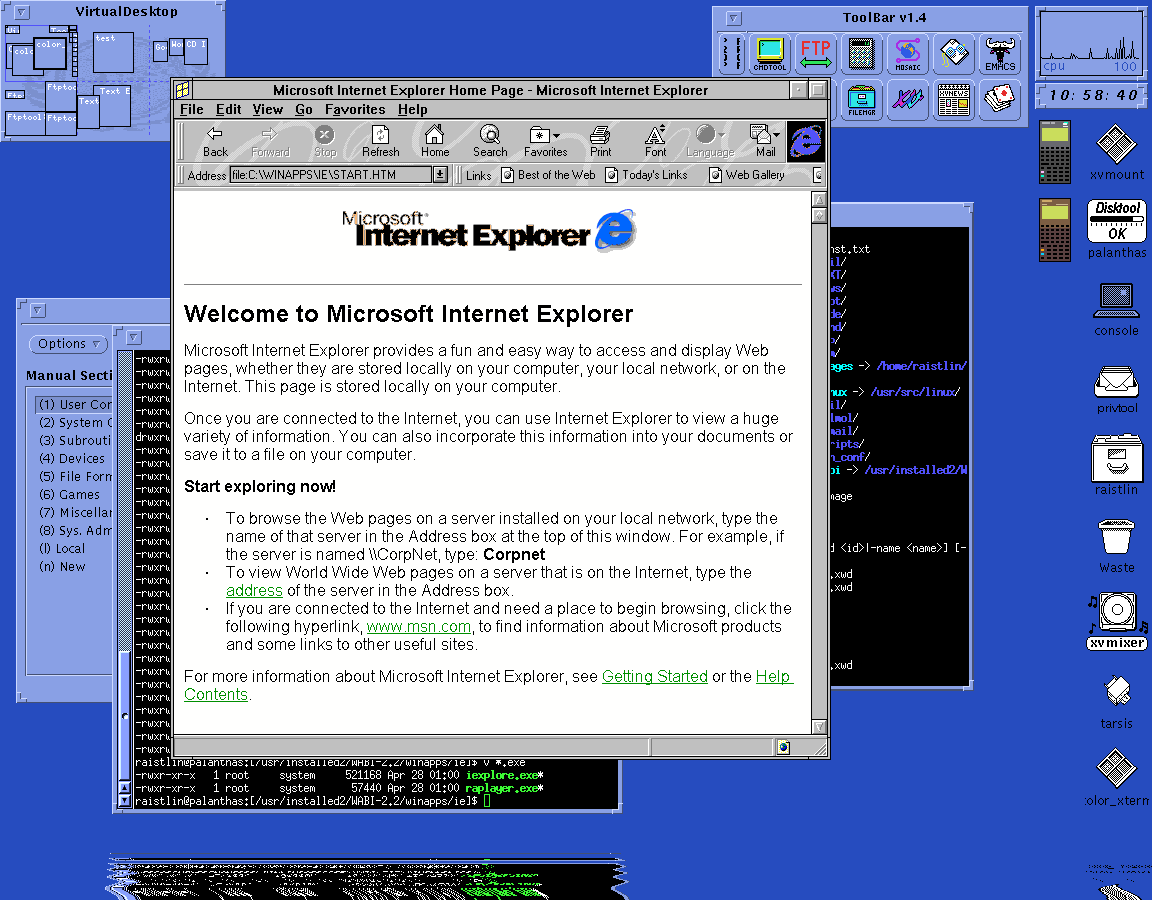Click the book with glasses ToolBar icon

point(954,54)
